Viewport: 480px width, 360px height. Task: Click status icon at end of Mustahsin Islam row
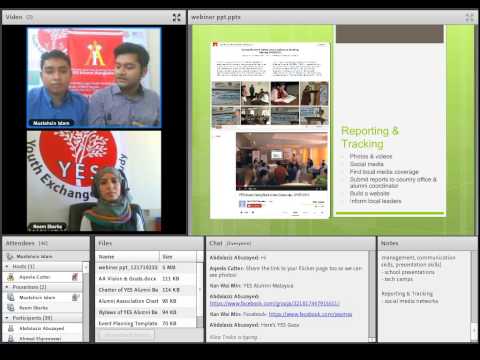coord(76,297)
